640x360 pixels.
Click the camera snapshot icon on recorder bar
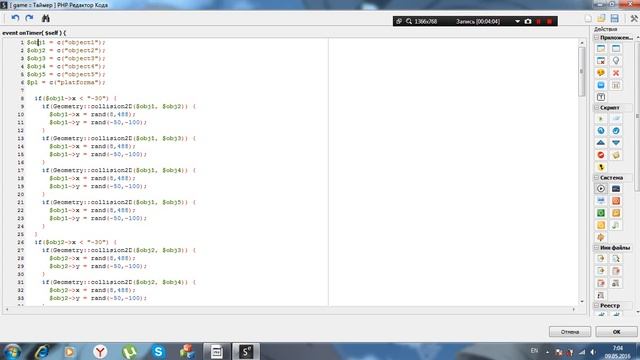tap(528, 21)
